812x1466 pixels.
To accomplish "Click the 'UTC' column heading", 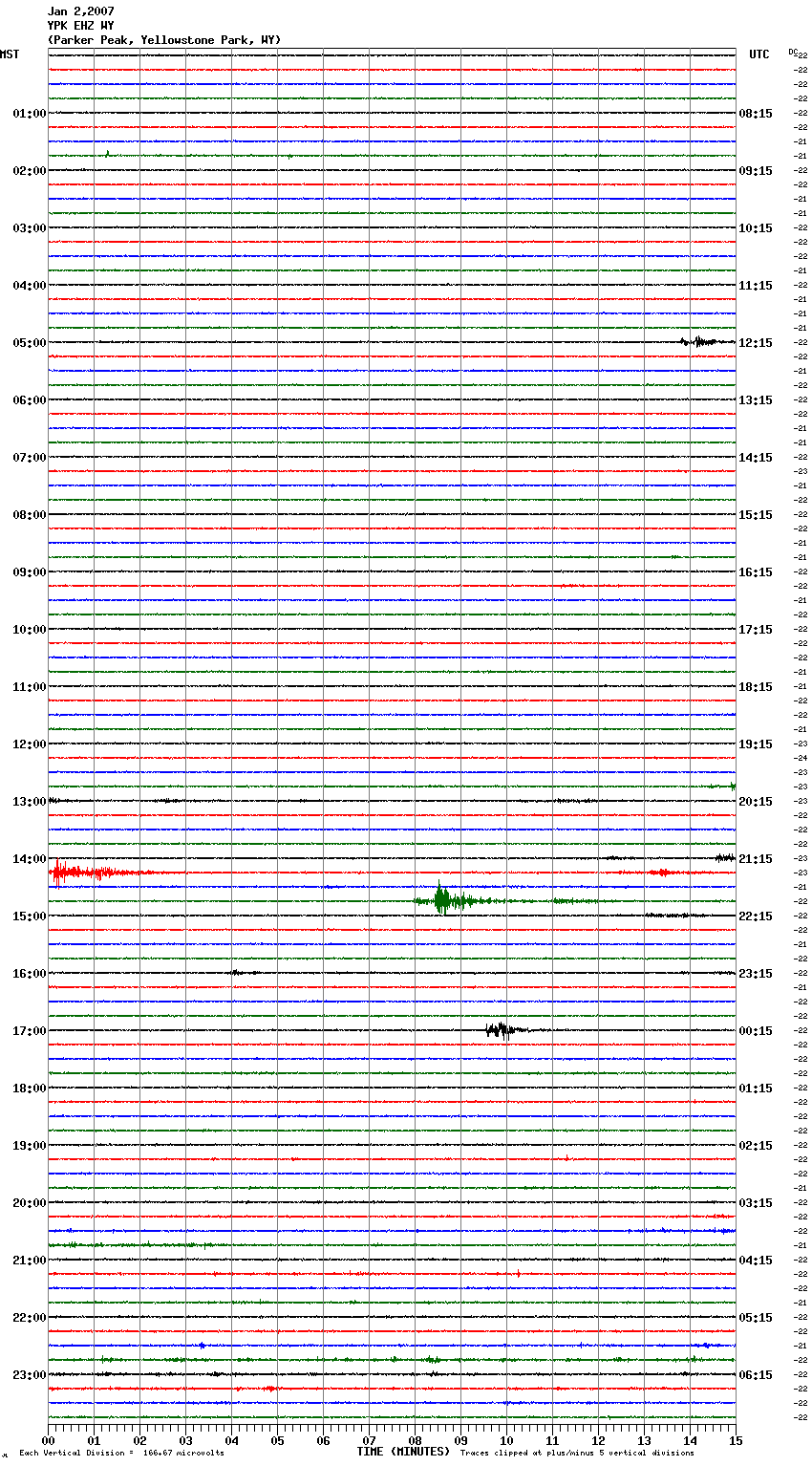I will tap(759, 54).
